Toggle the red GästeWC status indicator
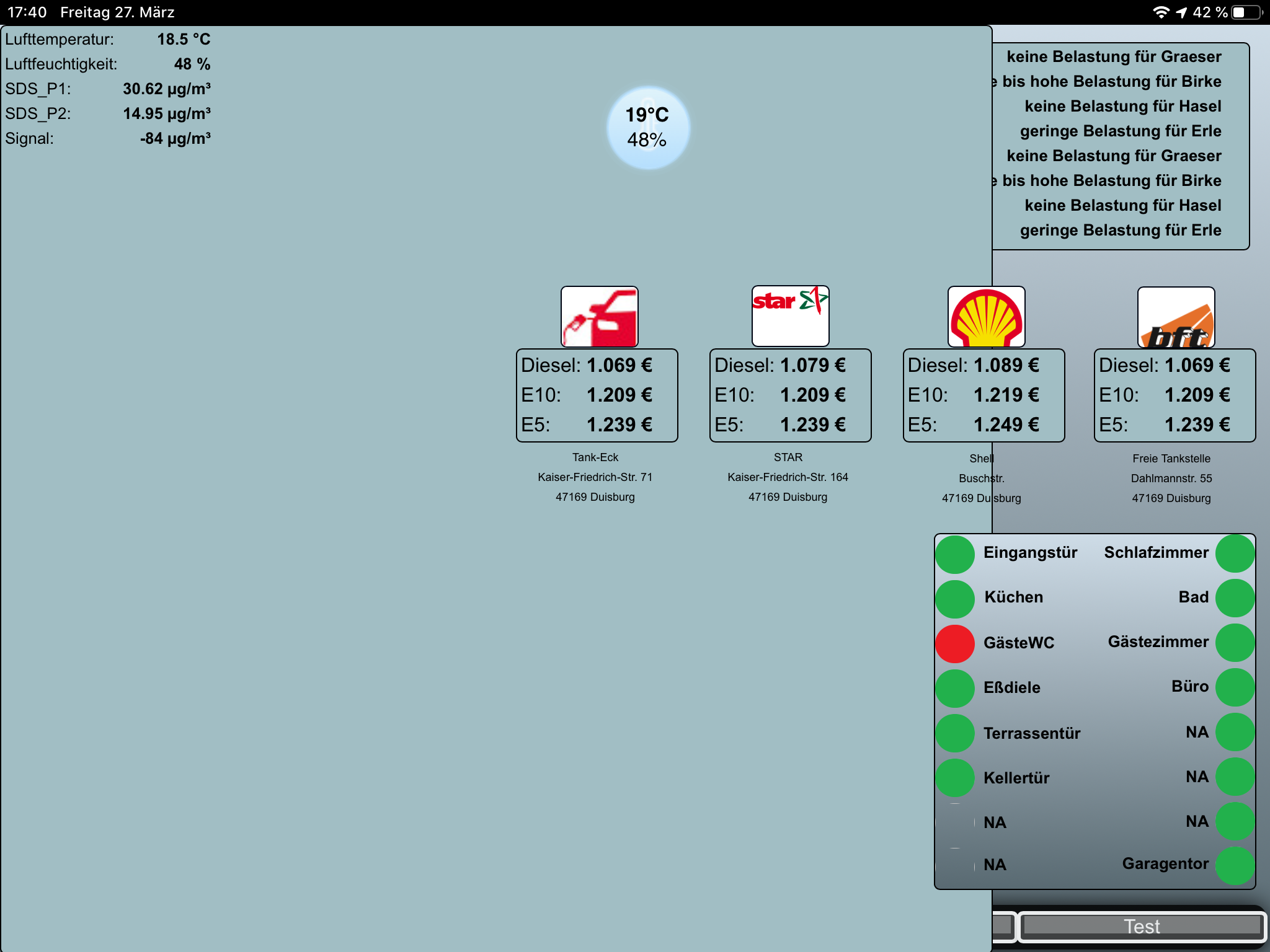Image resolution: width=1270 pixels, height=952 pixels. pyautogui.click(x=954, y=643)
